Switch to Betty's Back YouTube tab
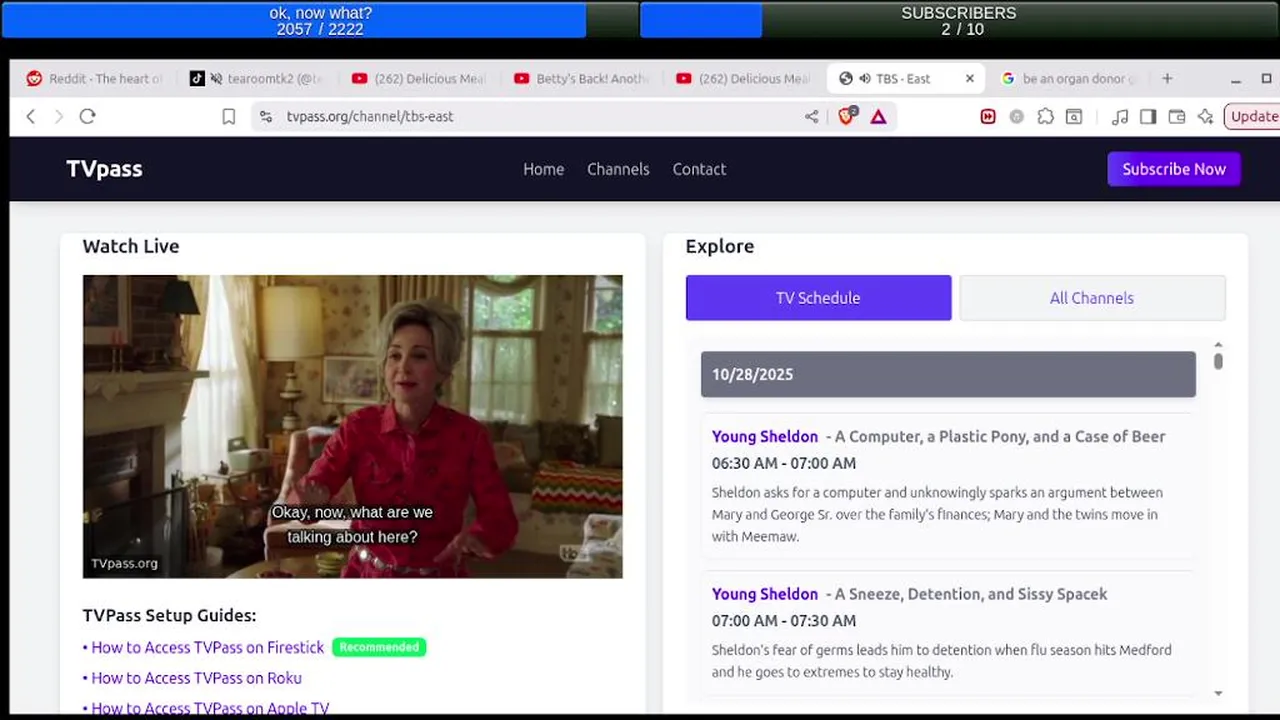1280x720 pixels. (x=582, y=78)
